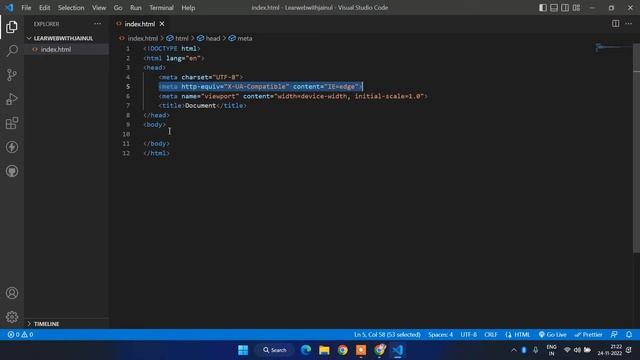Open the File menu
The height and width of the screenshot is (360, 640).
click(x=26, y=8)
